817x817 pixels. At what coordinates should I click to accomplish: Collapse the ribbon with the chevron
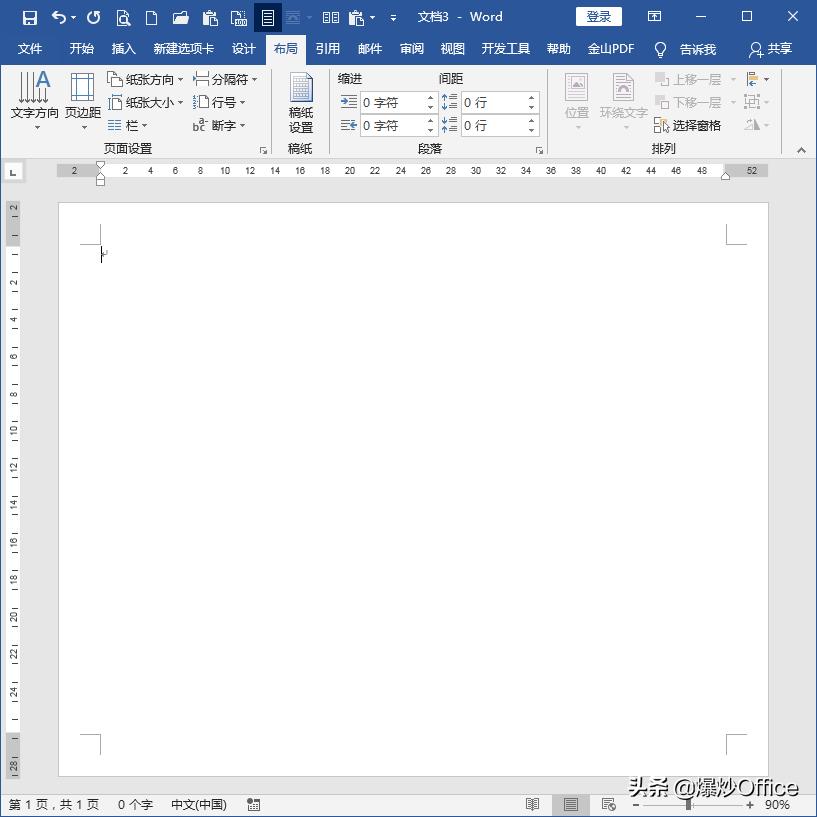pyautogui.click(x=801, y=151)
